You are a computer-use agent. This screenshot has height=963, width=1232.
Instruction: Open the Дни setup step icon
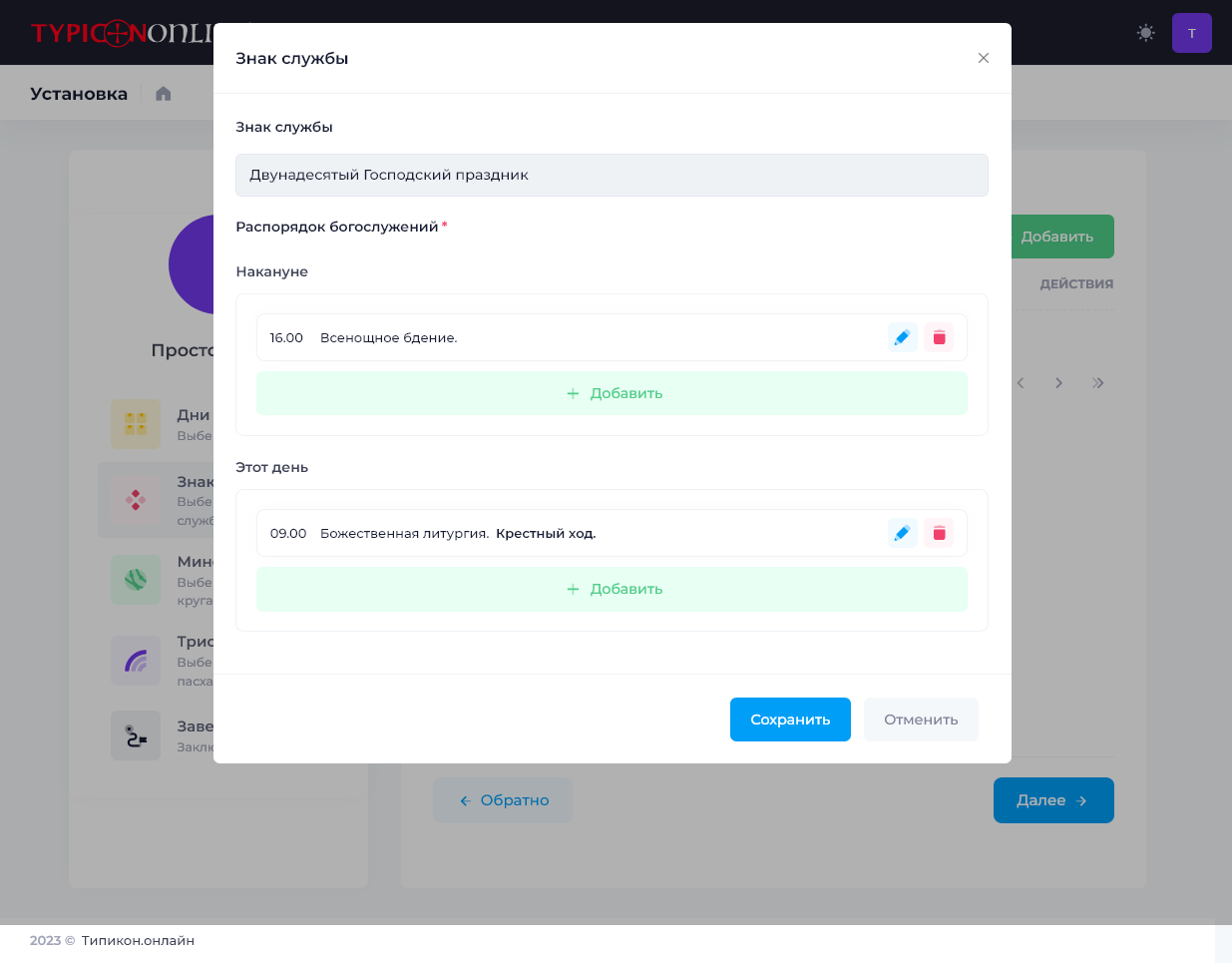pyautogui.click(x=136, y=424)
